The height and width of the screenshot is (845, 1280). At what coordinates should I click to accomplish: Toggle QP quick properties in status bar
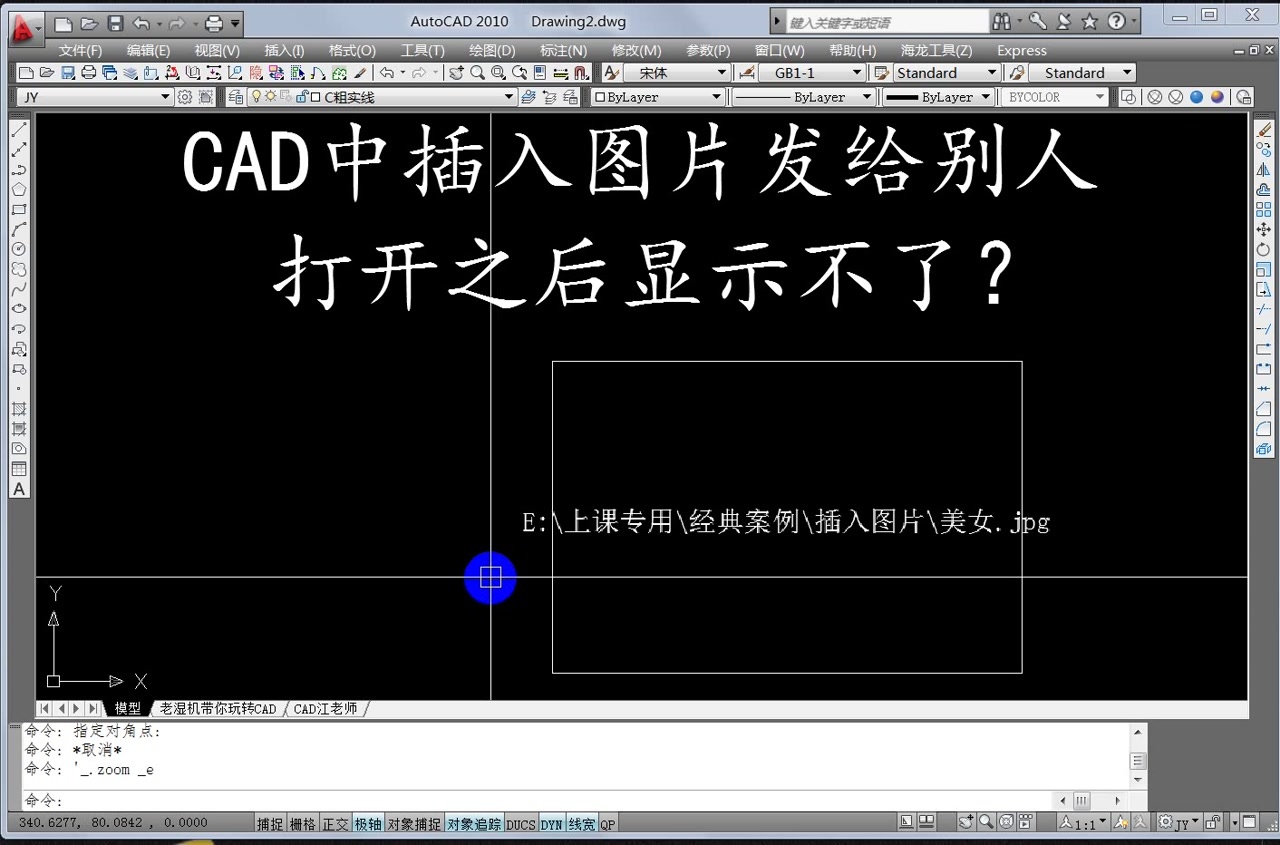click(x=608, y=824)
